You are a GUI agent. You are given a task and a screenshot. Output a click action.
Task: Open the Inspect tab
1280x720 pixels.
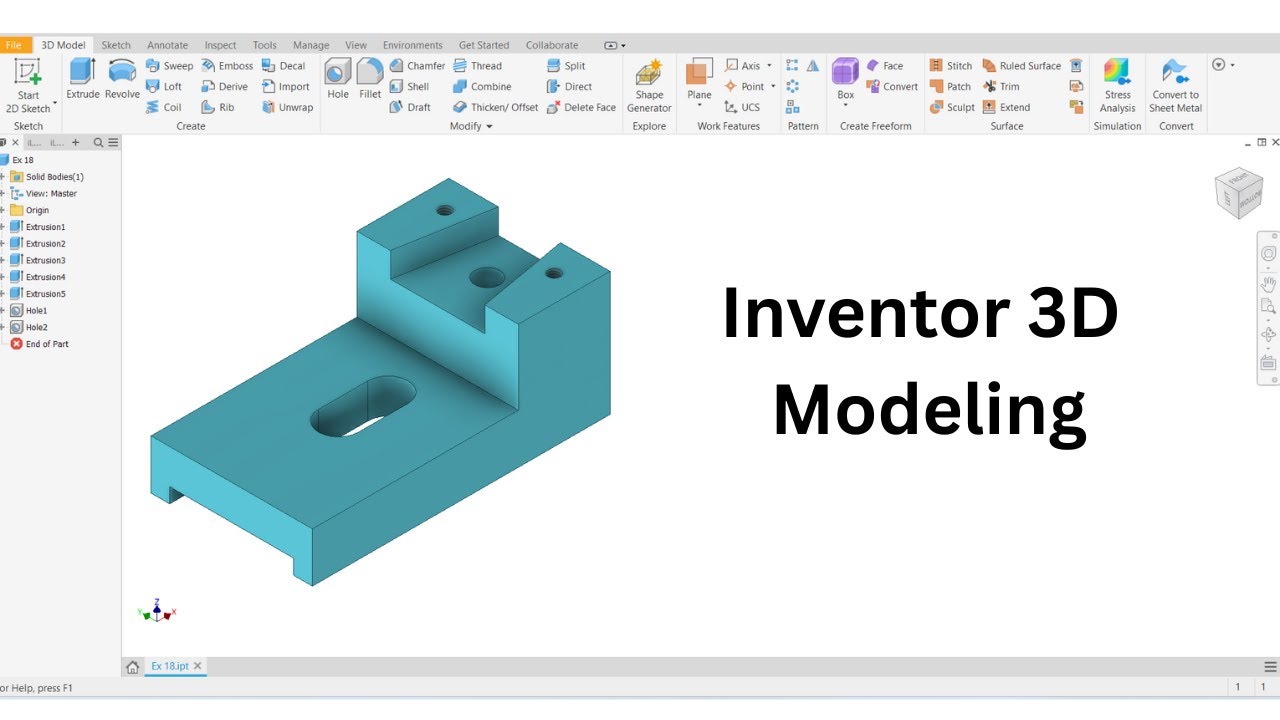coord(220,45)
